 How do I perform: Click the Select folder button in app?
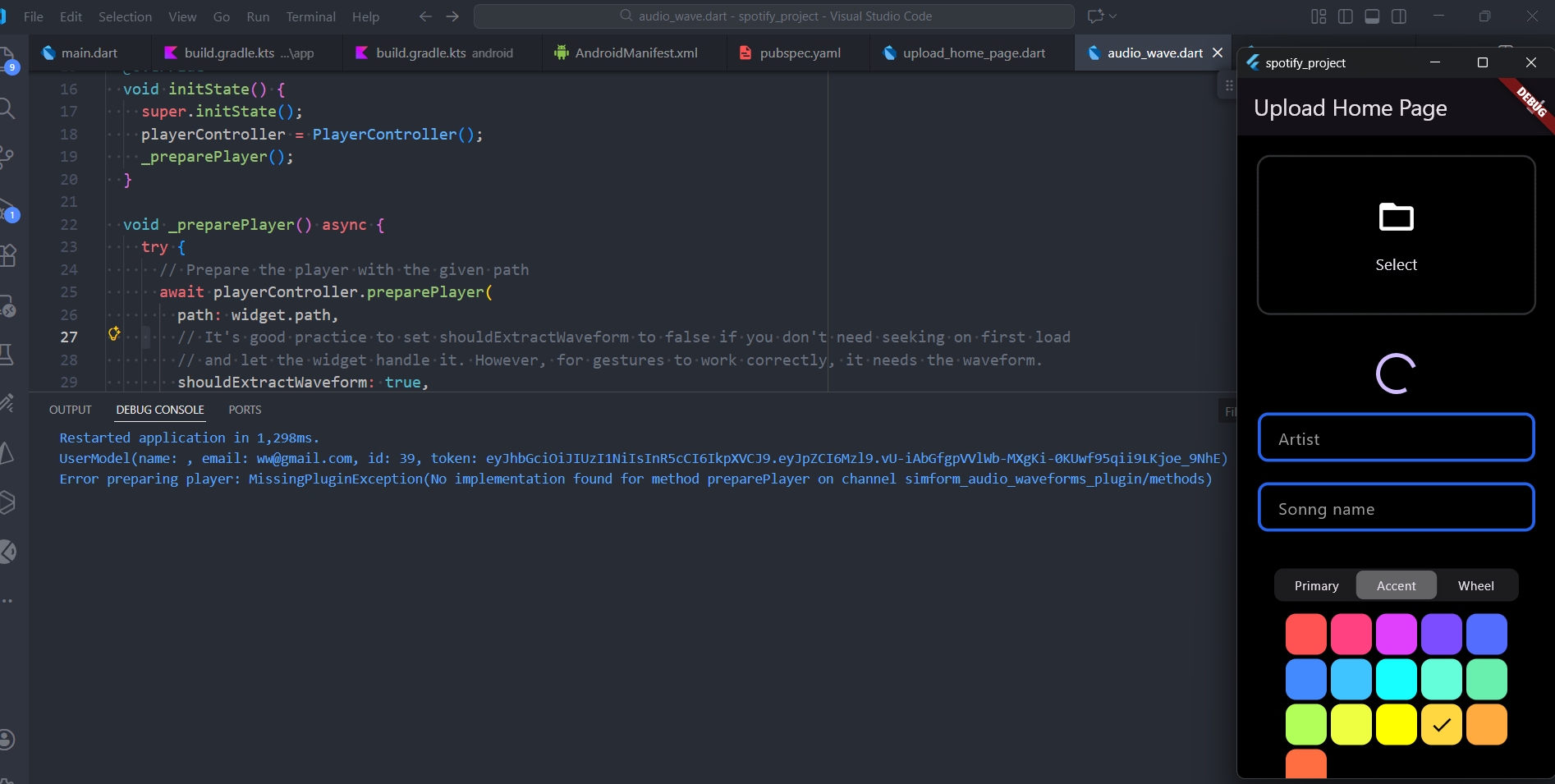point(1396,235)
